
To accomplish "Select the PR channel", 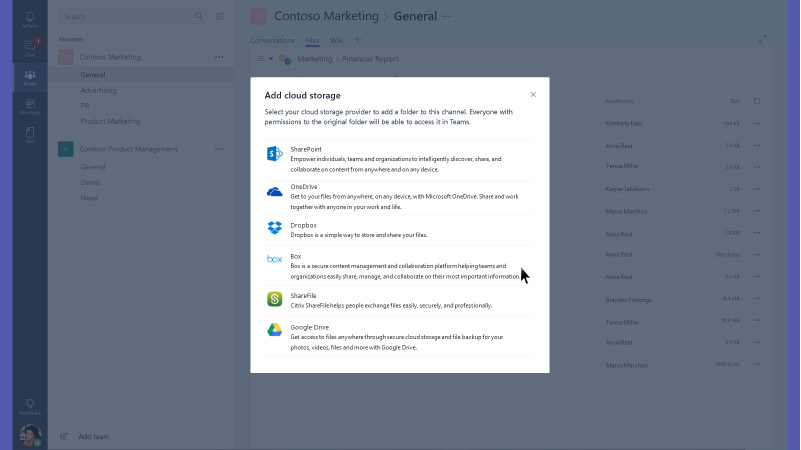I will point(85,106).
